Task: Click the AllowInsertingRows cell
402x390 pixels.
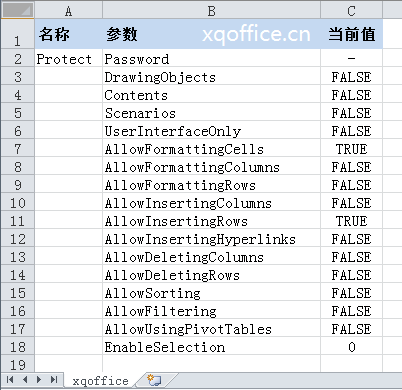Action: click(211, 221)
